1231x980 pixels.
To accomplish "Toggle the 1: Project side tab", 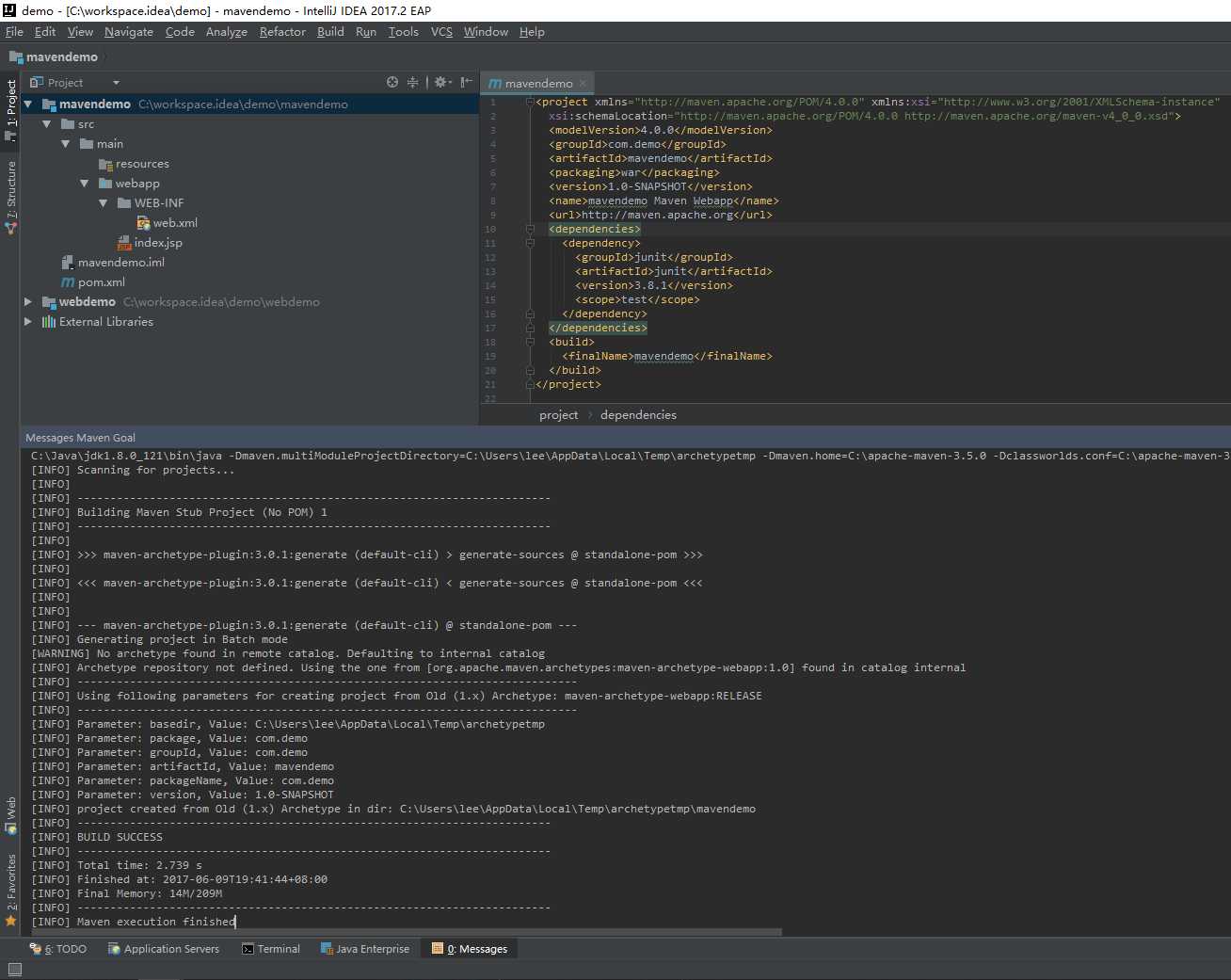I will (x=10, y=110).
